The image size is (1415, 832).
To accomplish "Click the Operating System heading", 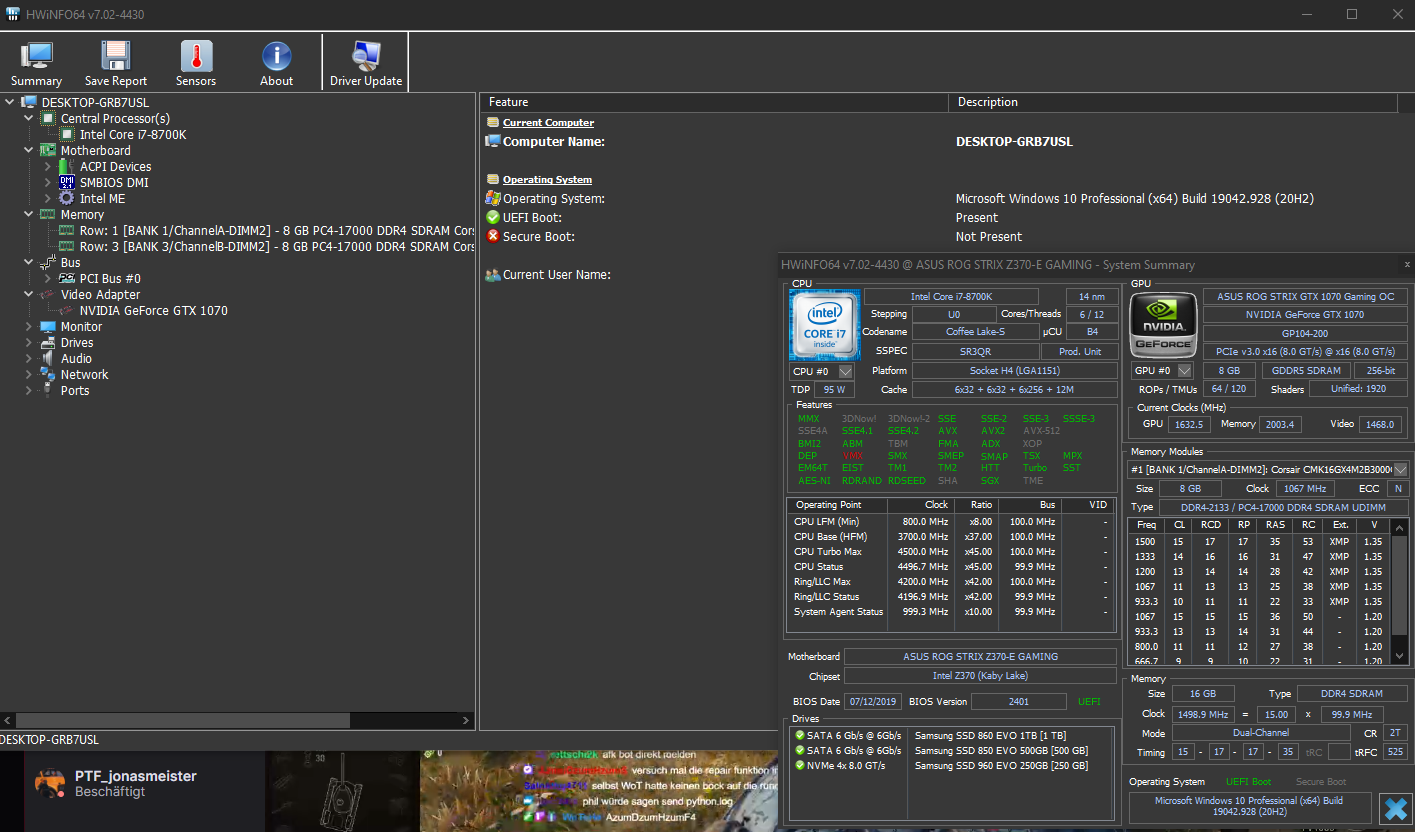I will click(547, 180).
